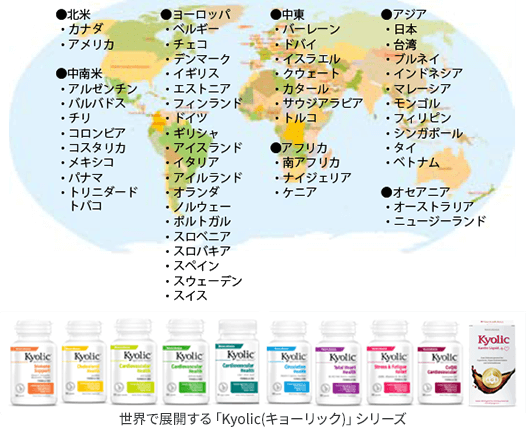Click the アジア region heading
Viewport: 526px width, 436px height.
click(404, 15)
